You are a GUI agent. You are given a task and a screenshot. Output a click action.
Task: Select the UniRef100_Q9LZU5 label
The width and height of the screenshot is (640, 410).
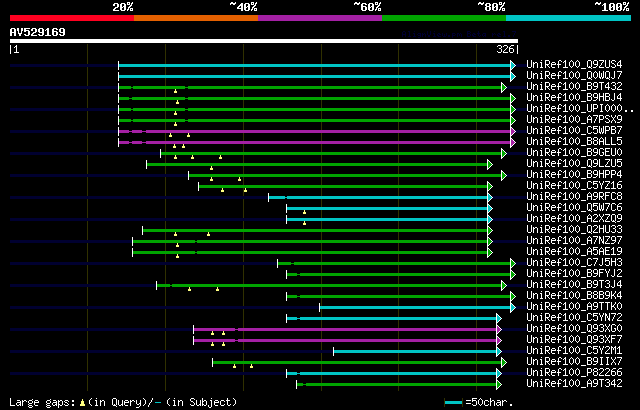pyautogui.click(x=574, y=164)
